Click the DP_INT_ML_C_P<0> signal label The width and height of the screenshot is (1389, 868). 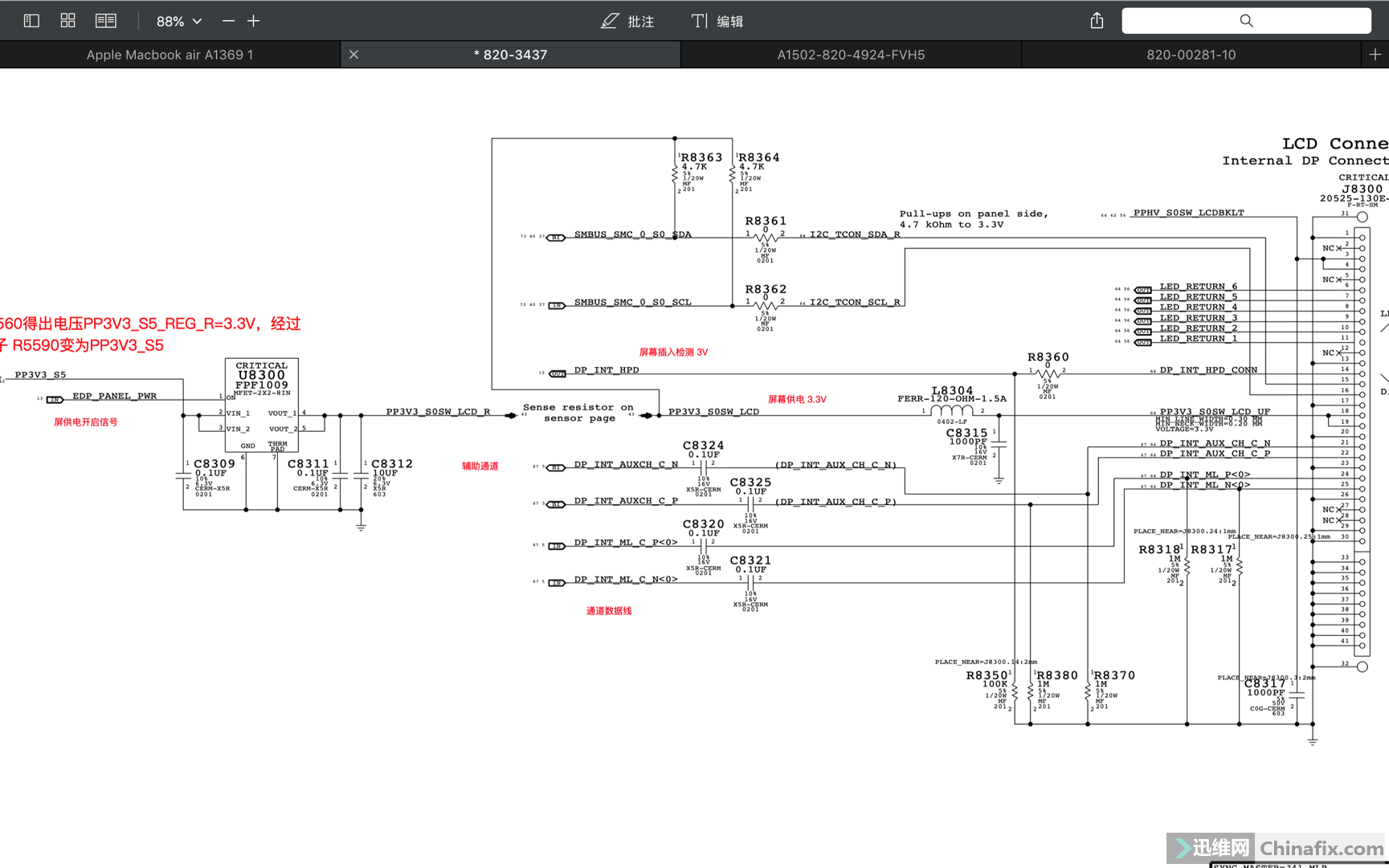pos(626,542)
